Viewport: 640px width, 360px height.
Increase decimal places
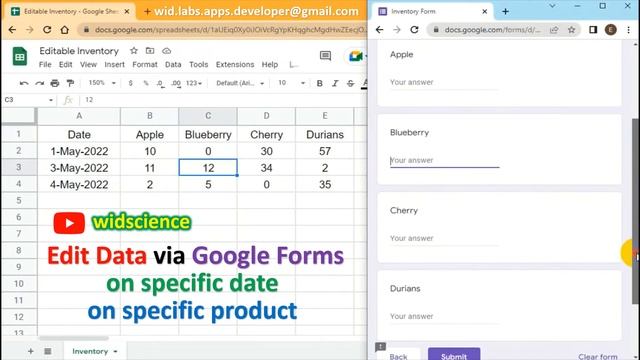coord(176,83)
